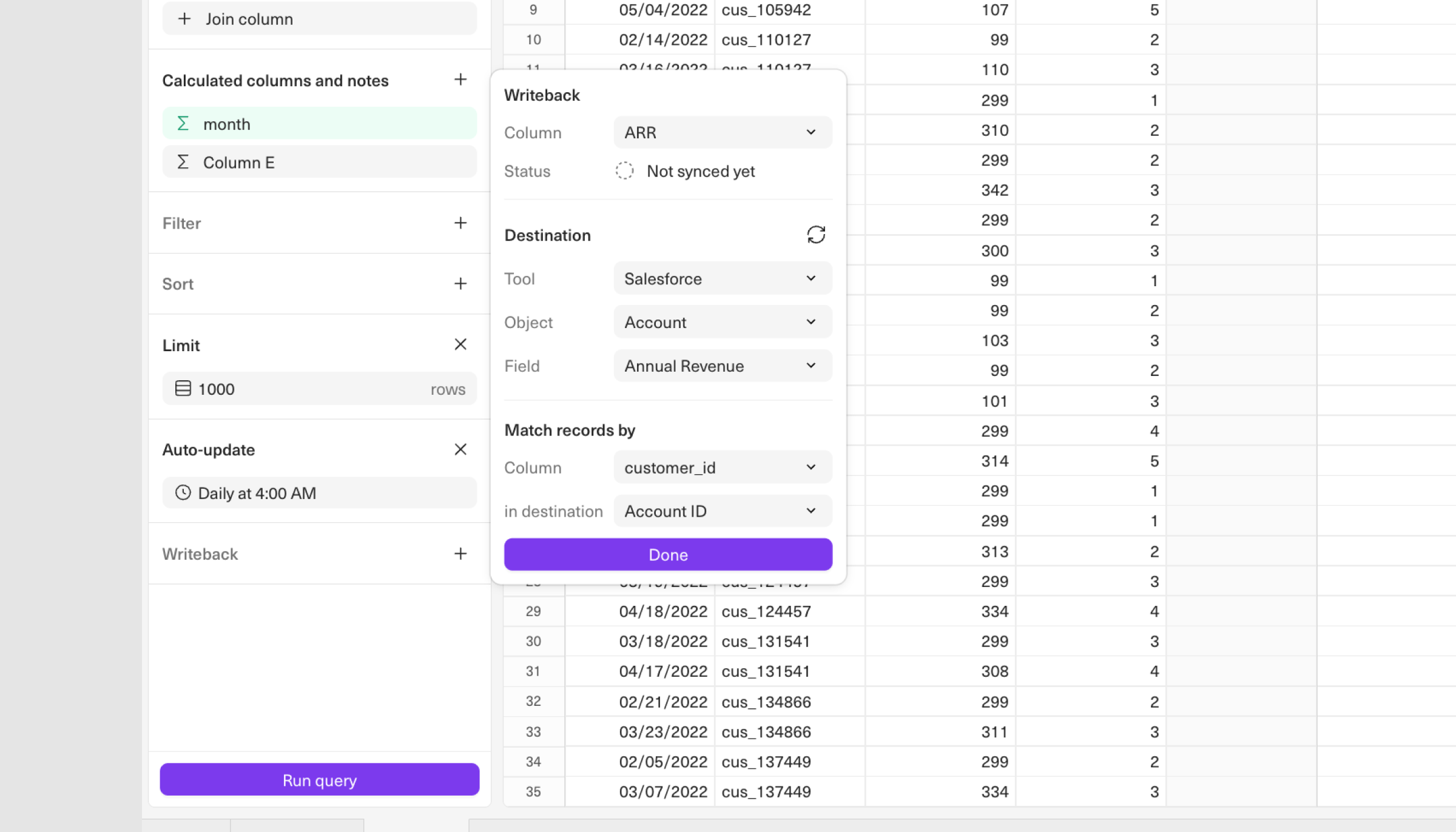
Task: Click the Join column button
Action: click(319, 19)
